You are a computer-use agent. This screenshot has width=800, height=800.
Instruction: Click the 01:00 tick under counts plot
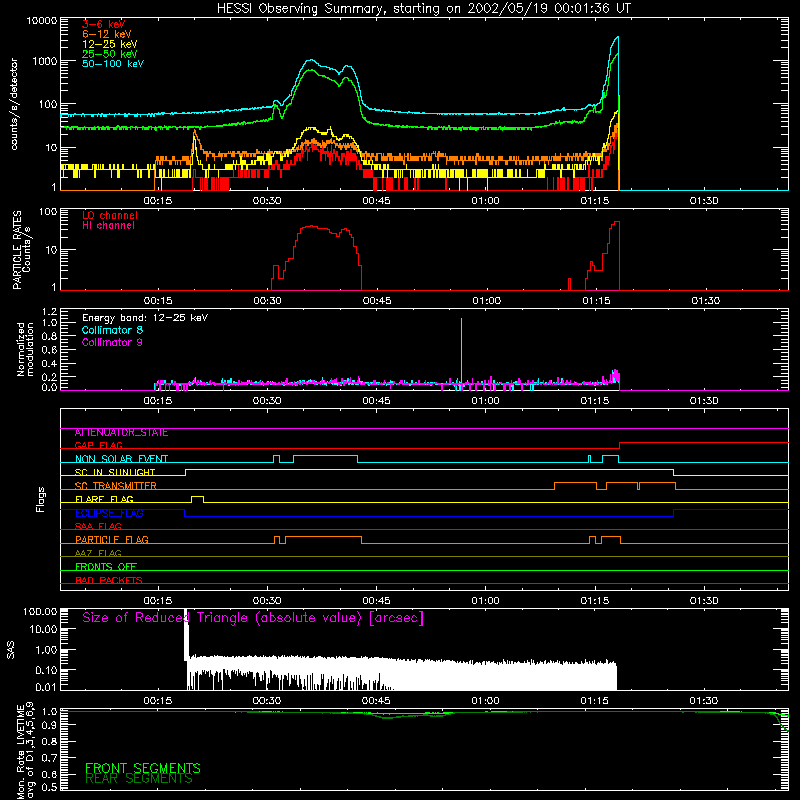pyautogui.click(x=485, y=201)
